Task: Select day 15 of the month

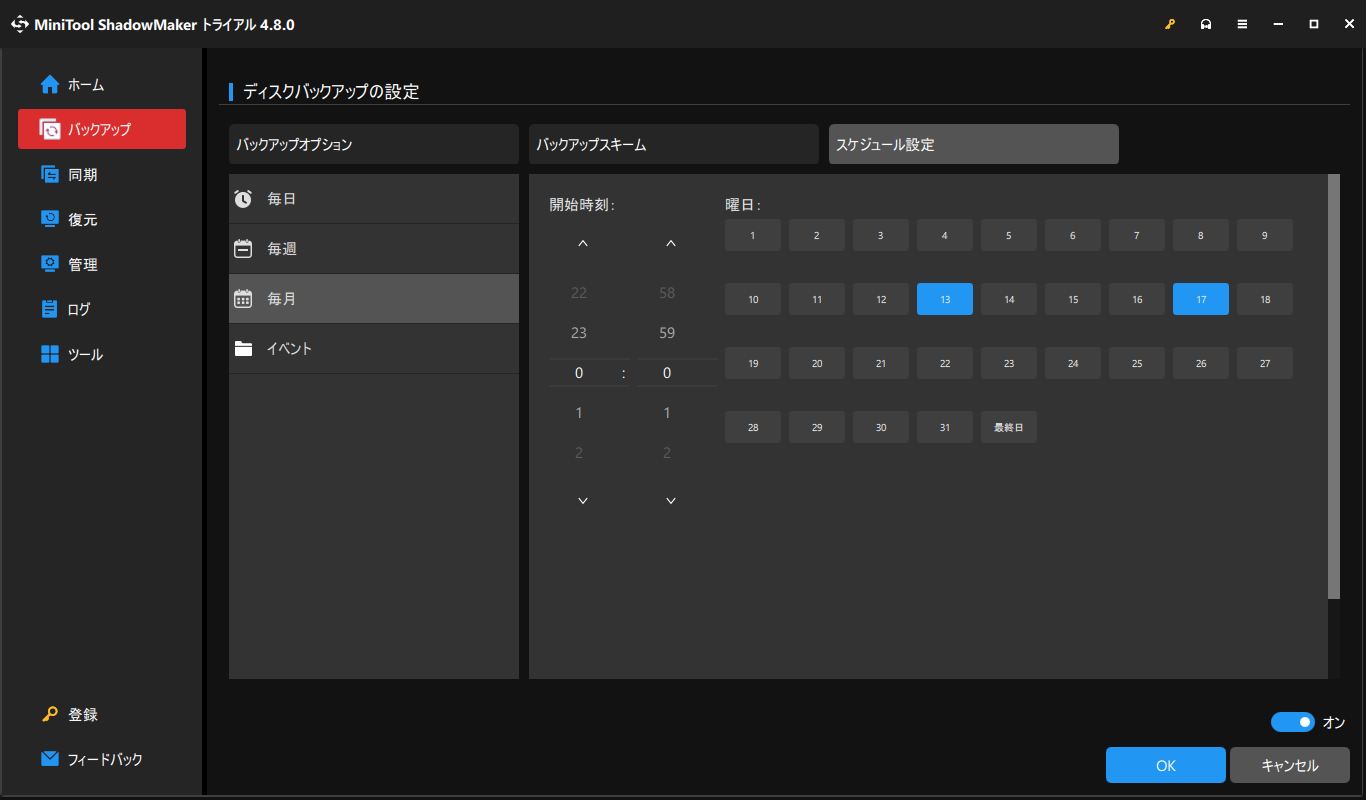Action: [1073, 299]
